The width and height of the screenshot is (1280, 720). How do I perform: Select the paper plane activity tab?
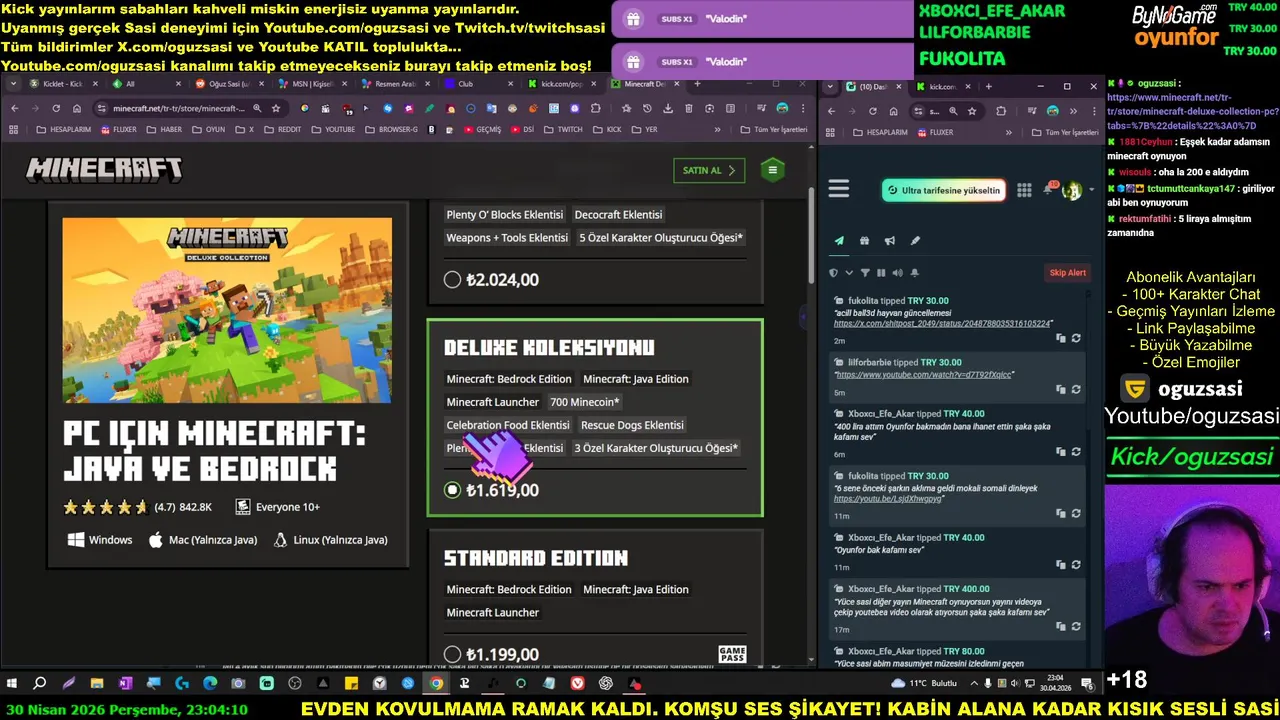coord(839,241)
